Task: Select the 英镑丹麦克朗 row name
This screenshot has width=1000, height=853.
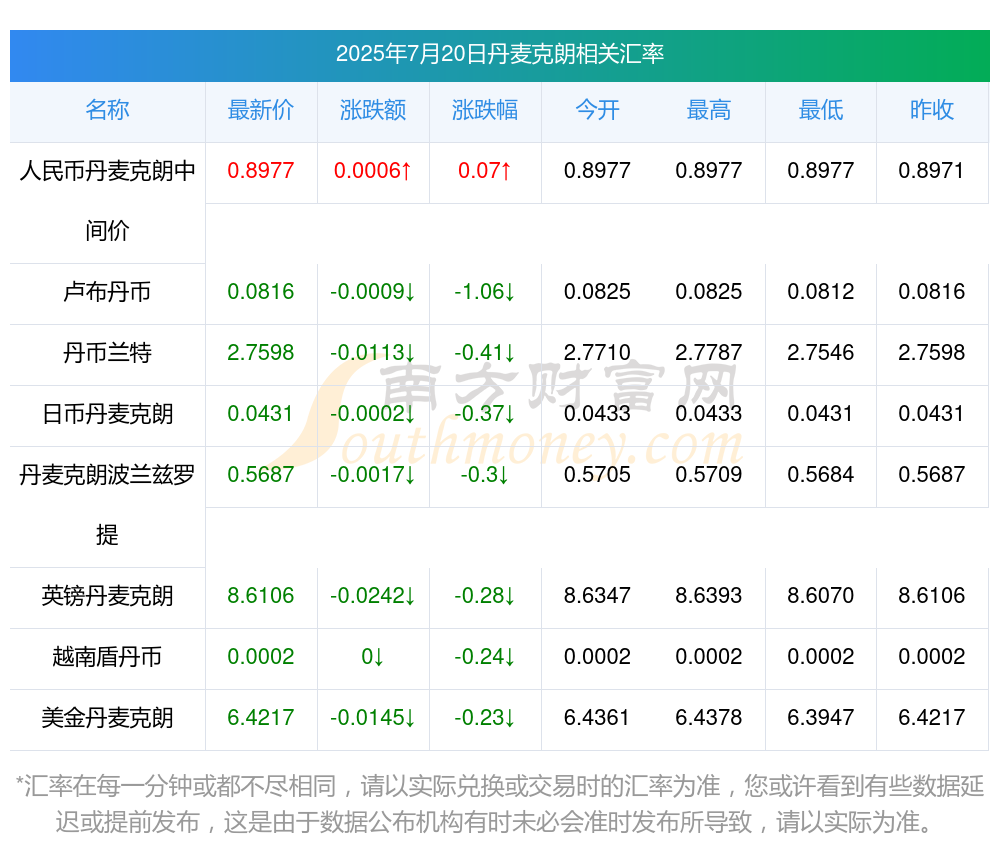Action: coord(107,596)
